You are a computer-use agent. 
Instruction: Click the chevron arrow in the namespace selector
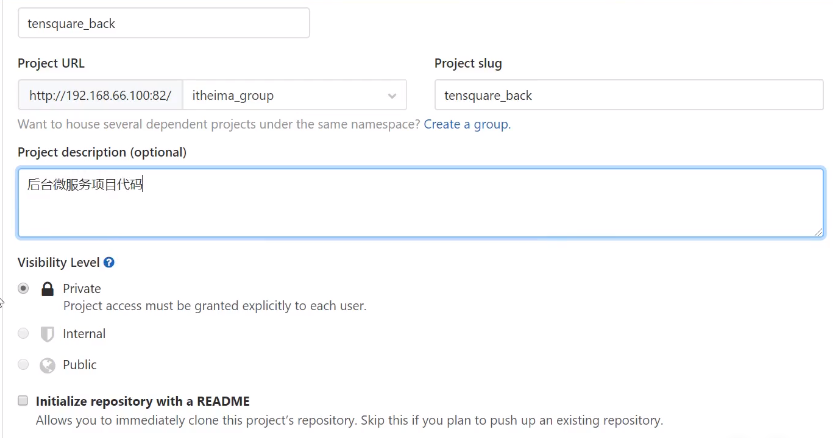point(392,96)
